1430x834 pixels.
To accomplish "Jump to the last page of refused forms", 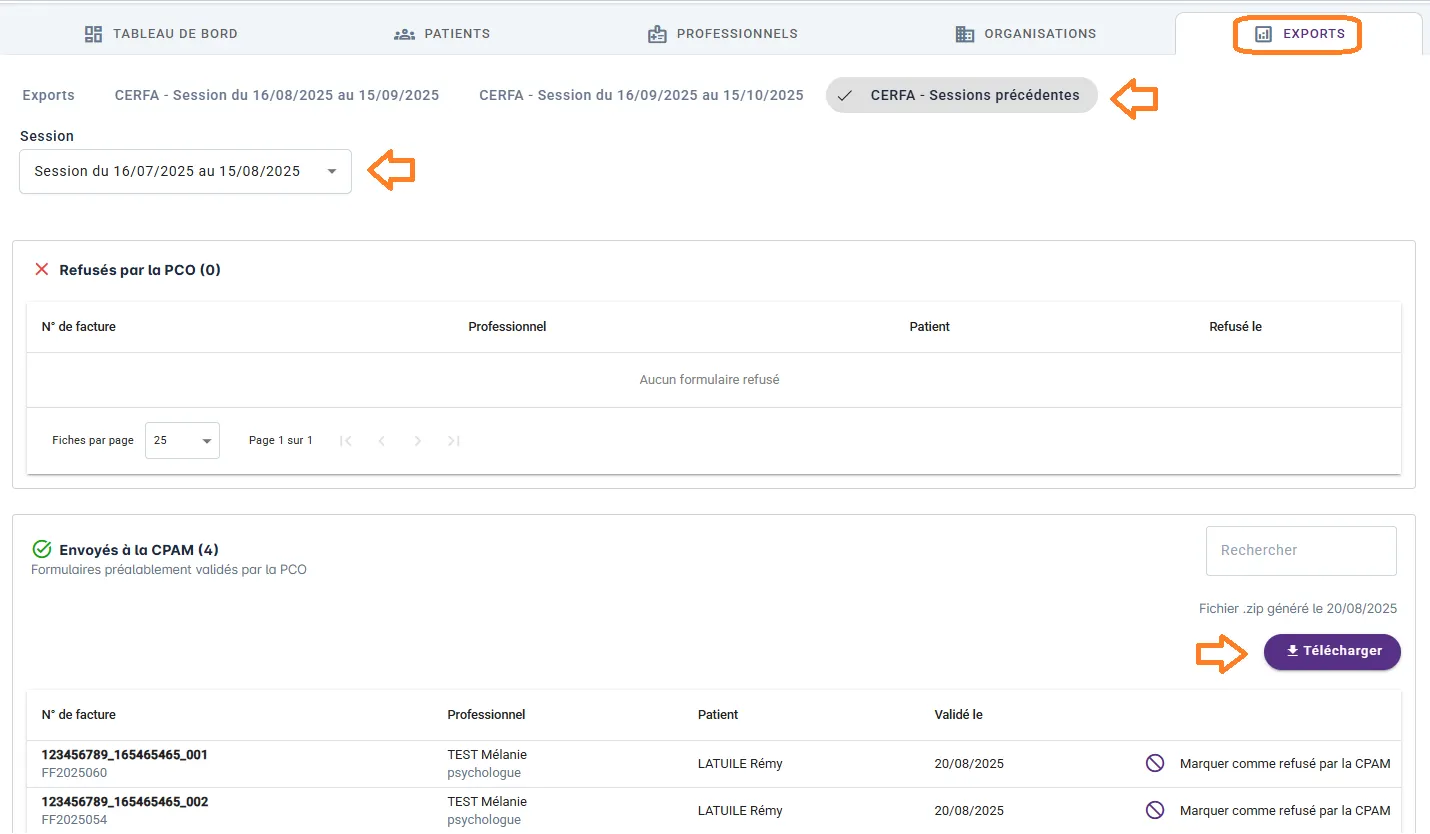I will (x=454, y=441).
